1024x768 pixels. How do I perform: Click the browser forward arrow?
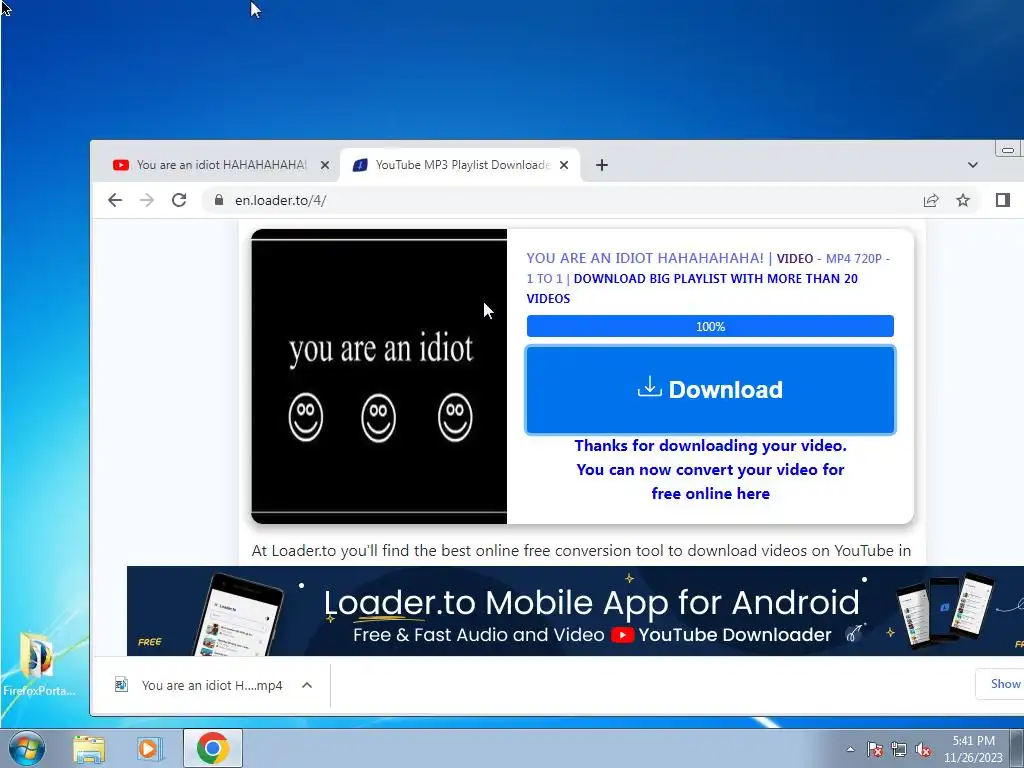tap(147, 200)
